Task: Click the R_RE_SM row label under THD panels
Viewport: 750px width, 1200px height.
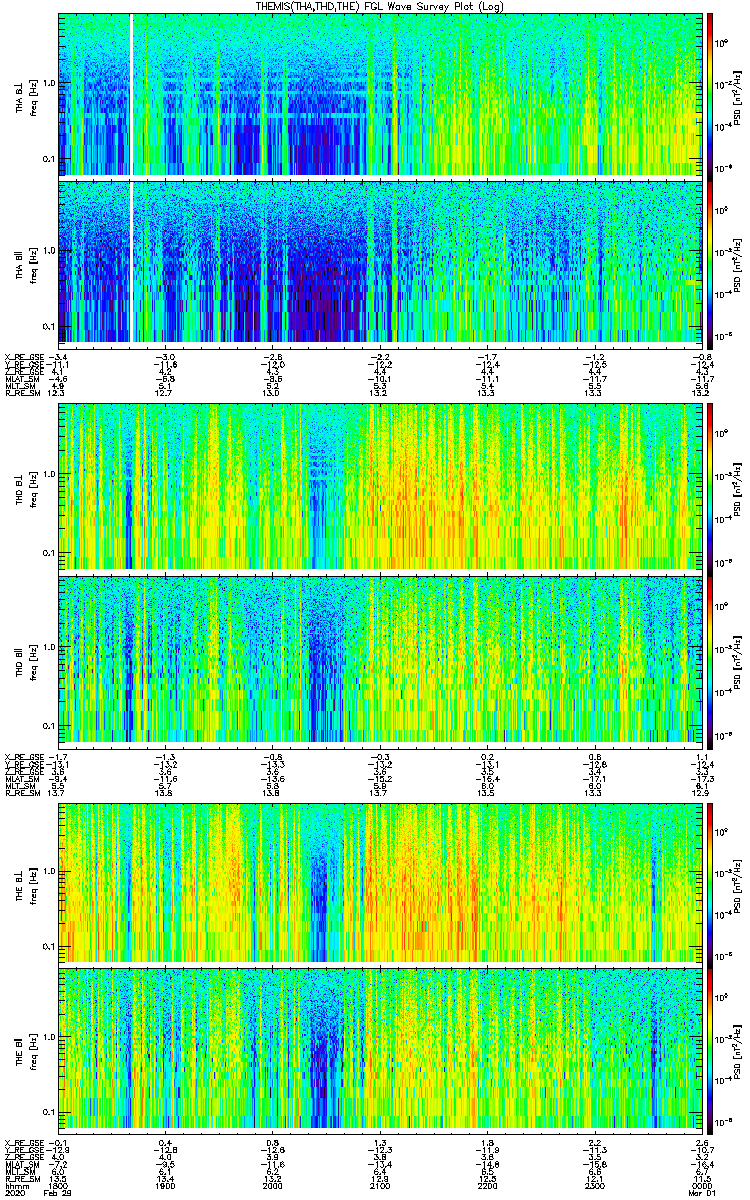Action: click(x=22, y=792)
